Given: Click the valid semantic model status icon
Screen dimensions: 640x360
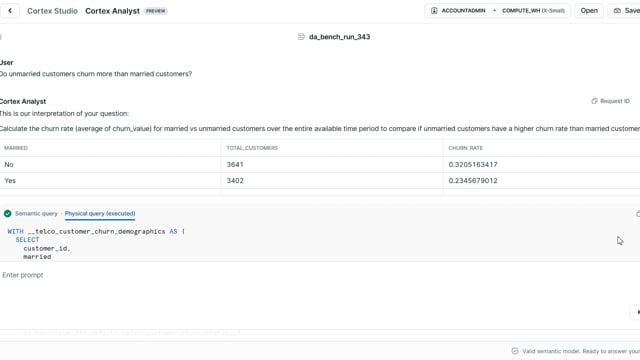Looking at the screenshot, I should (x=515, y=351).
